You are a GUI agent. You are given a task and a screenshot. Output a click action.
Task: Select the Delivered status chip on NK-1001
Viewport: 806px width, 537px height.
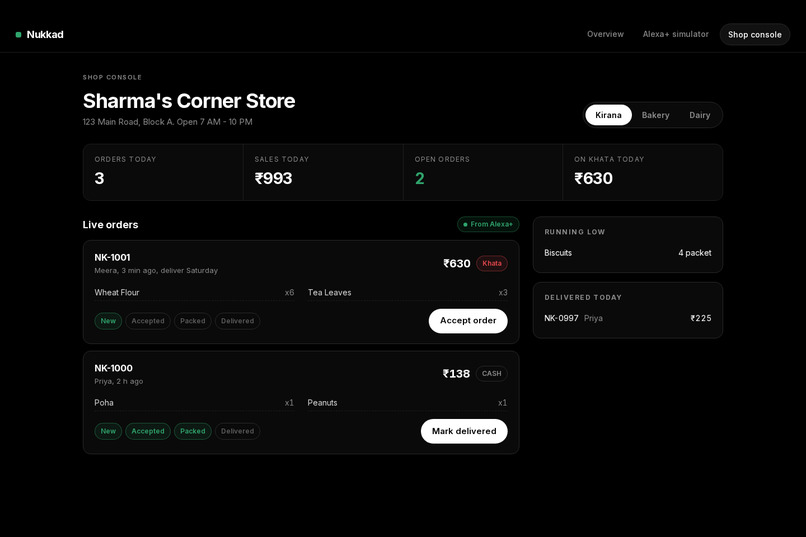[237, 321]
